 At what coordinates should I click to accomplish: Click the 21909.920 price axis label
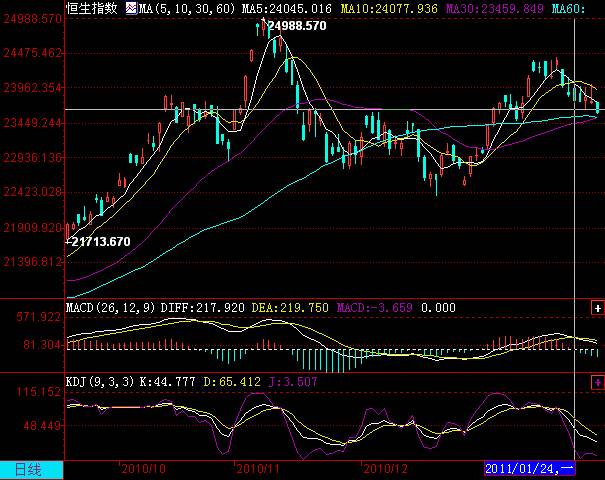coord(32,228)
